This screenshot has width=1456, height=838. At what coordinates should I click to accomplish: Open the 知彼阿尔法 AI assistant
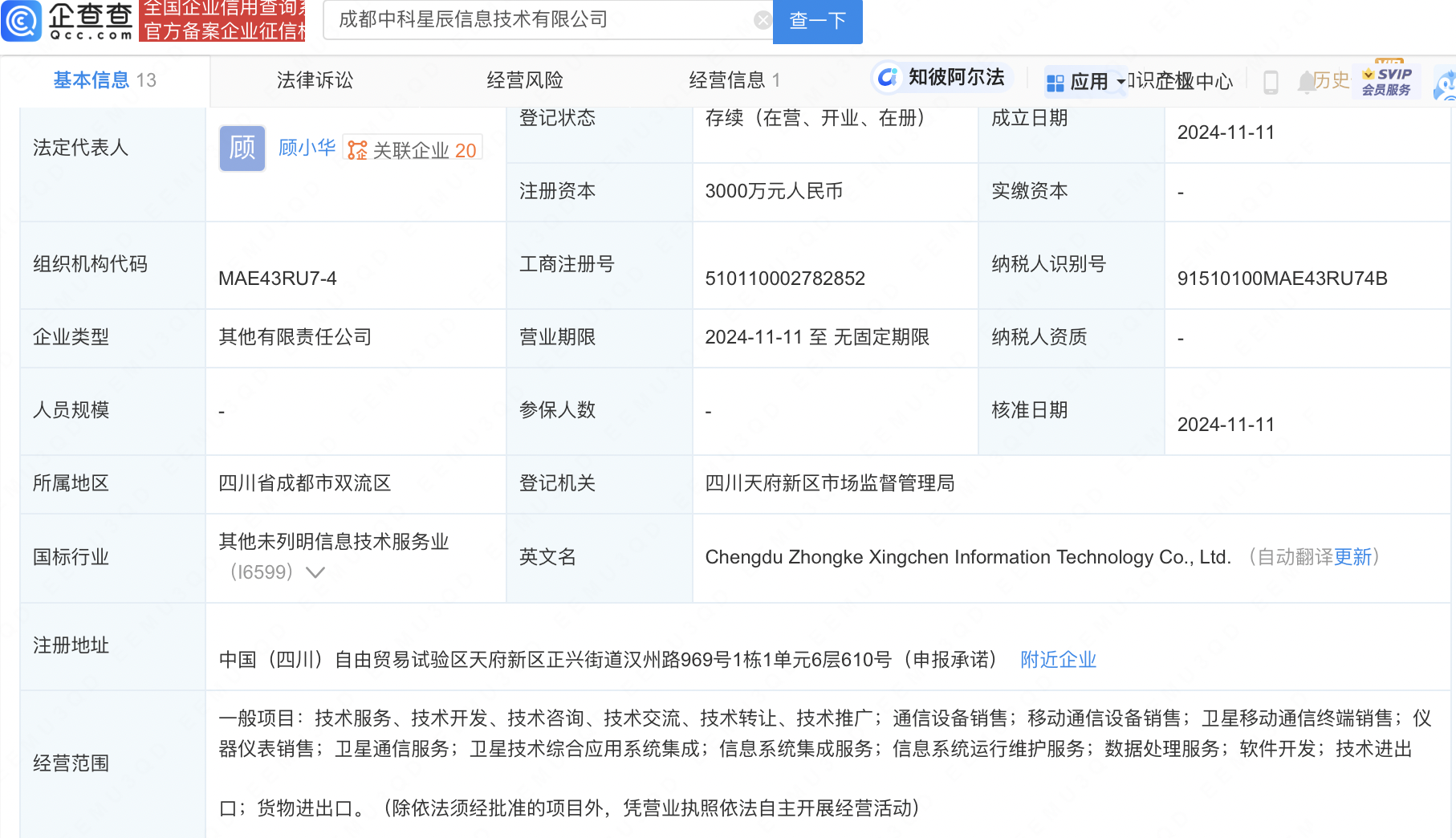tap(941, 78)
